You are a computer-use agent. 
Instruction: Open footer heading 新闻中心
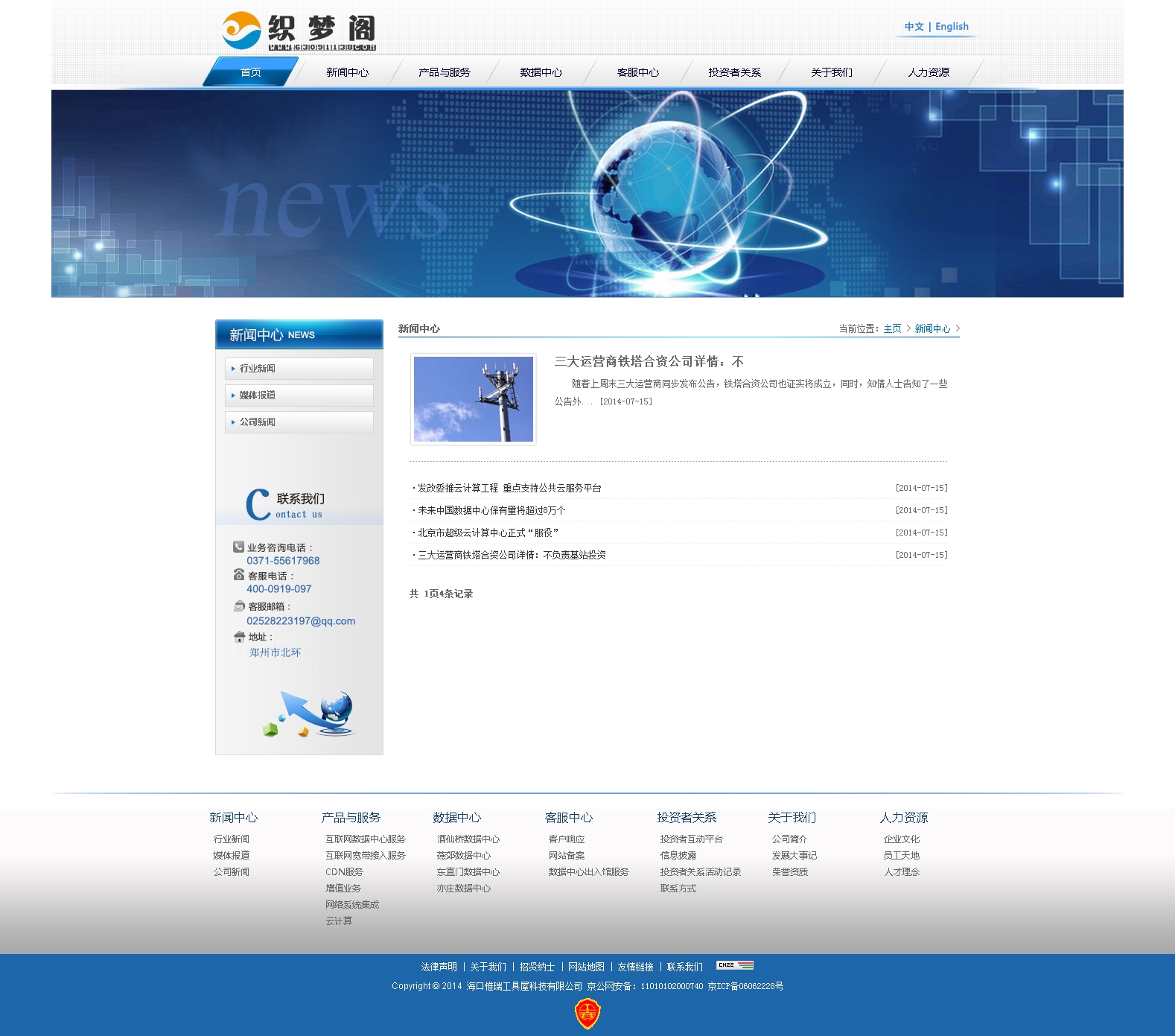coord(233,818)
